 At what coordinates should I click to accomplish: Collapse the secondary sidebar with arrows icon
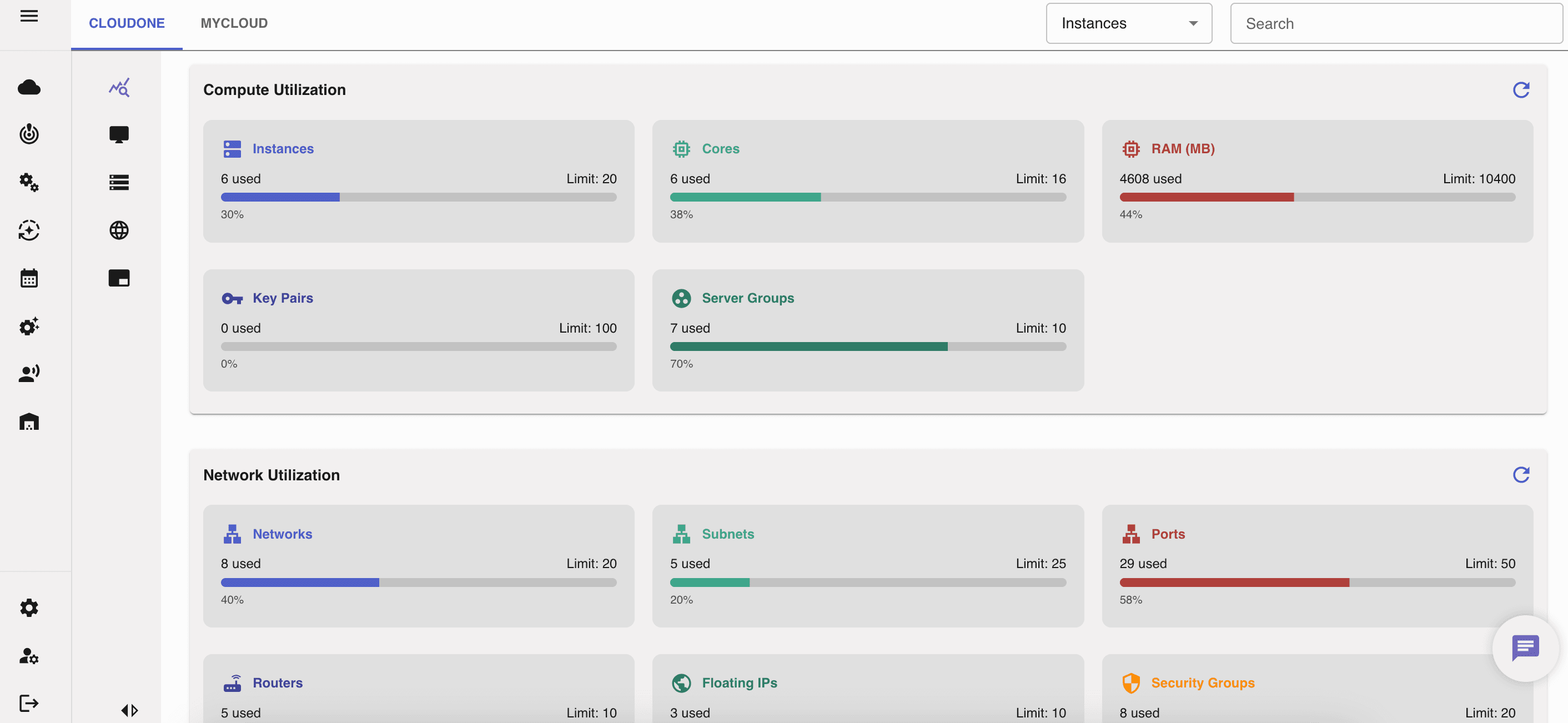(130, 710)
